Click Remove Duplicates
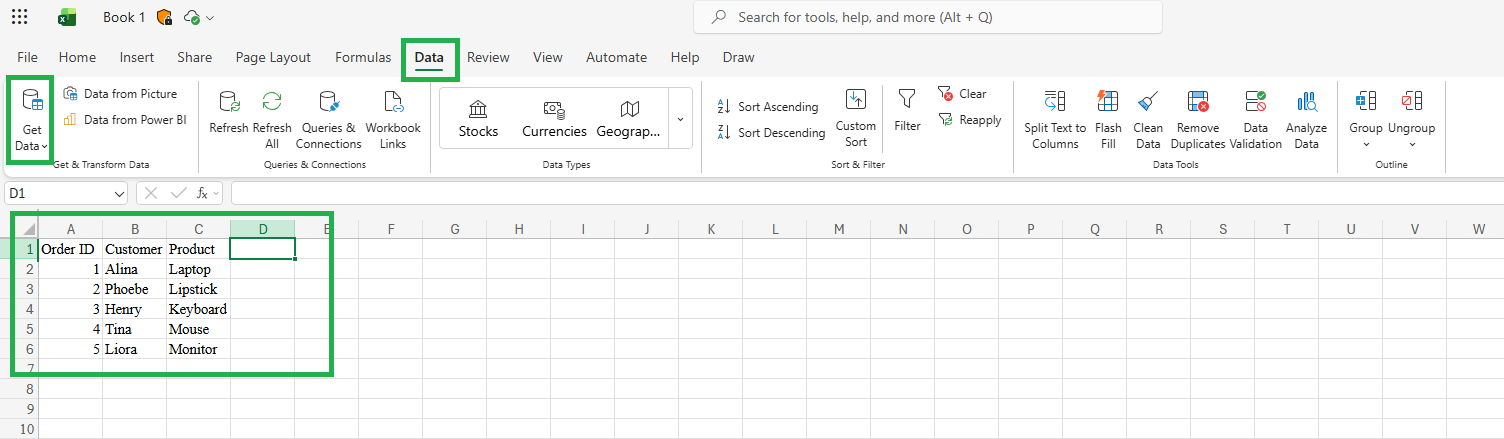This screenshot has width=1504, height=439. (x=1198, y=120)
